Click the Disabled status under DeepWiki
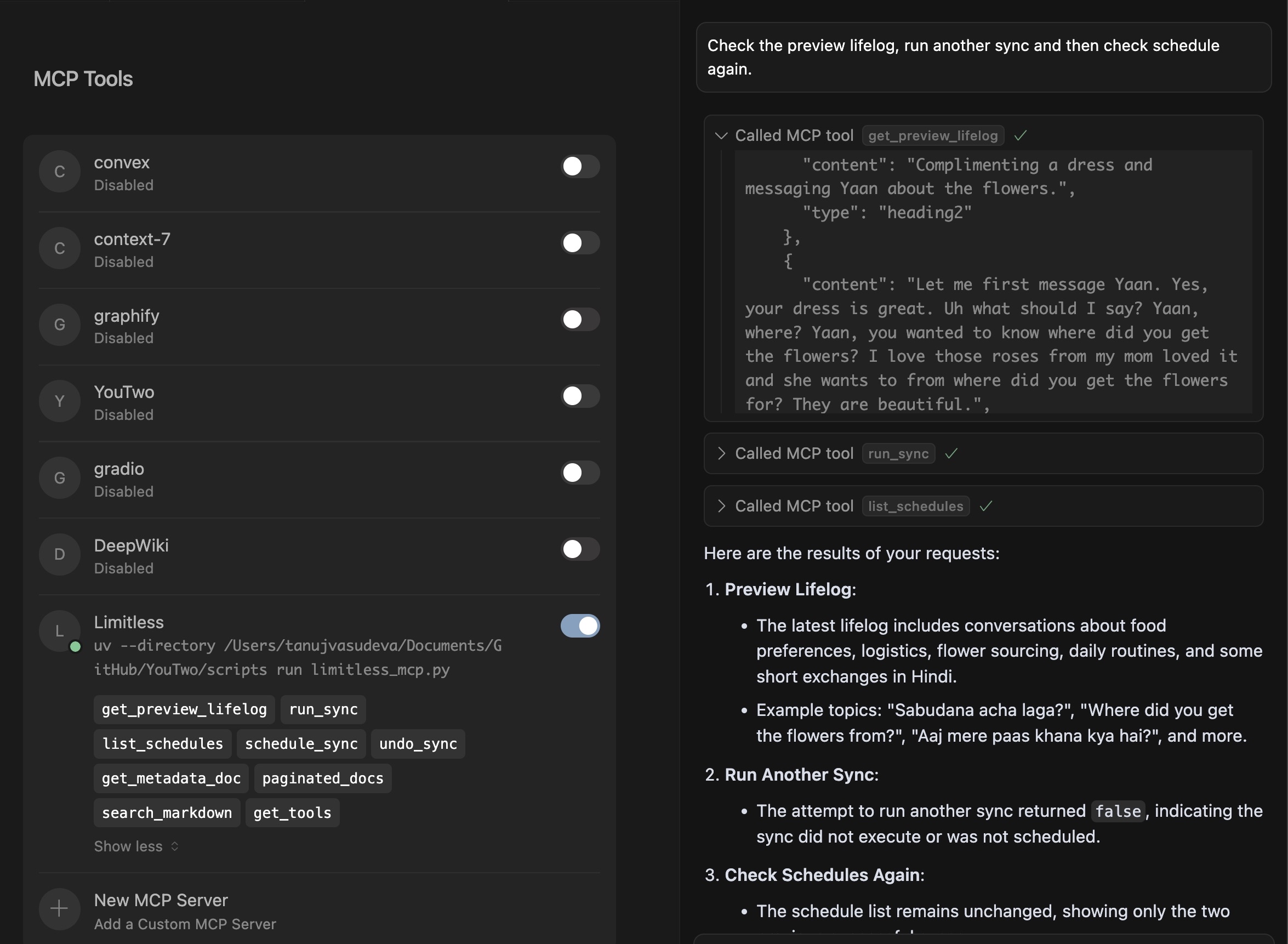The width and height of the screenshot is (1288, 944). coord(123,568)
